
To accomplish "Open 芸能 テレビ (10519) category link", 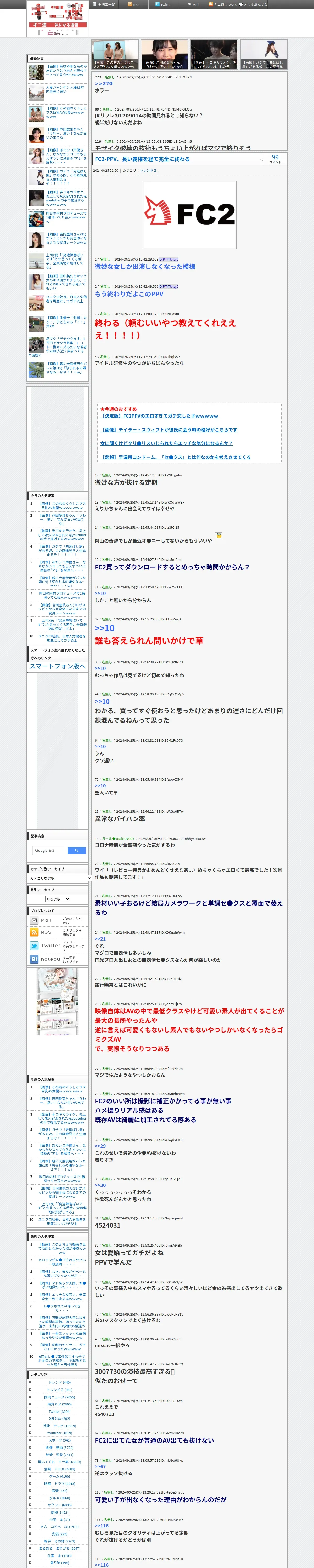I will pos(59,1426).
